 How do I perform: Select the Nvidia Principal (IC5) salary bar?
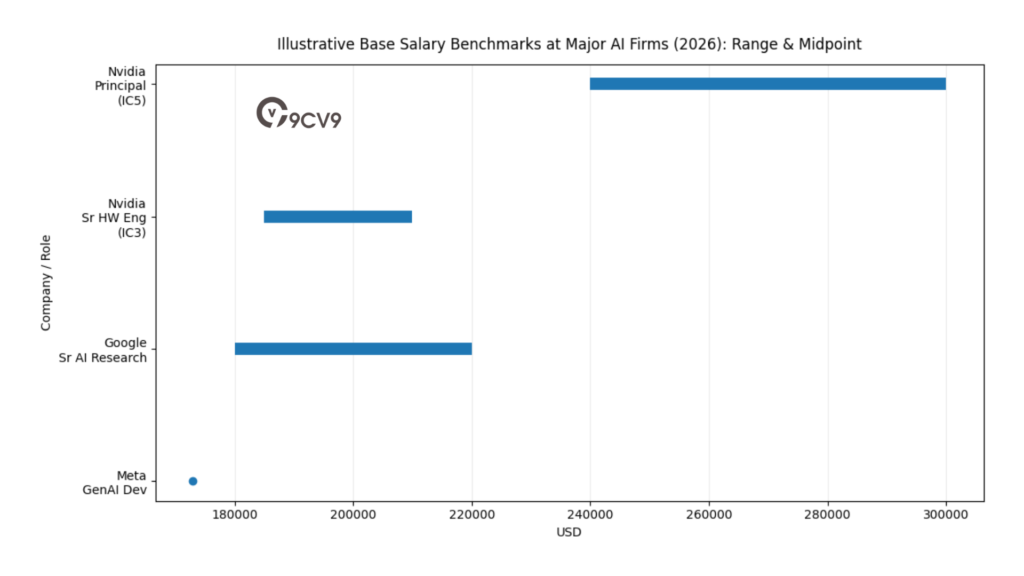[767, 84]
